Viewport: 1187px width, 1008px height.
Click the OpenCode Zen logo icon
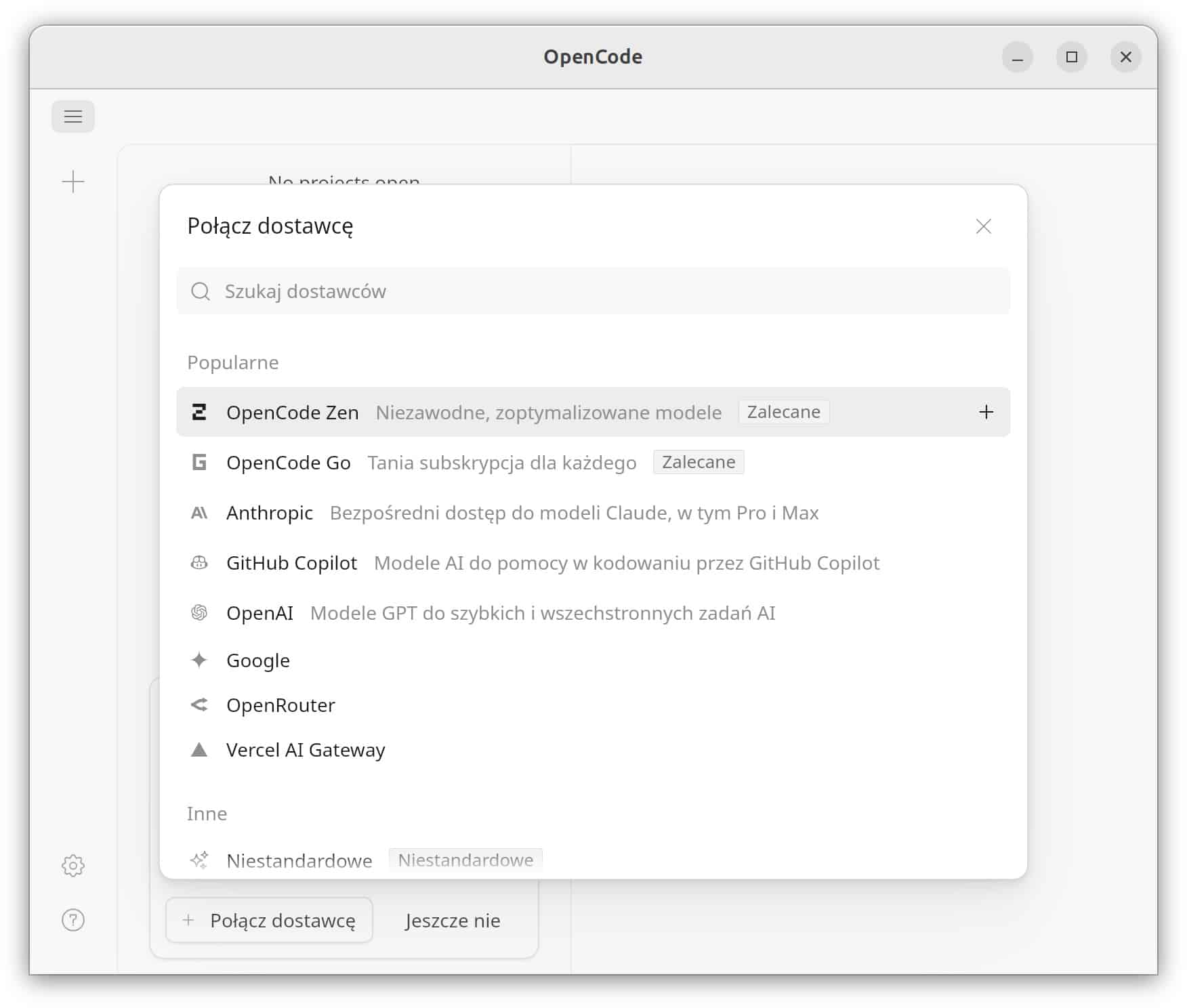tap(199, 412)
